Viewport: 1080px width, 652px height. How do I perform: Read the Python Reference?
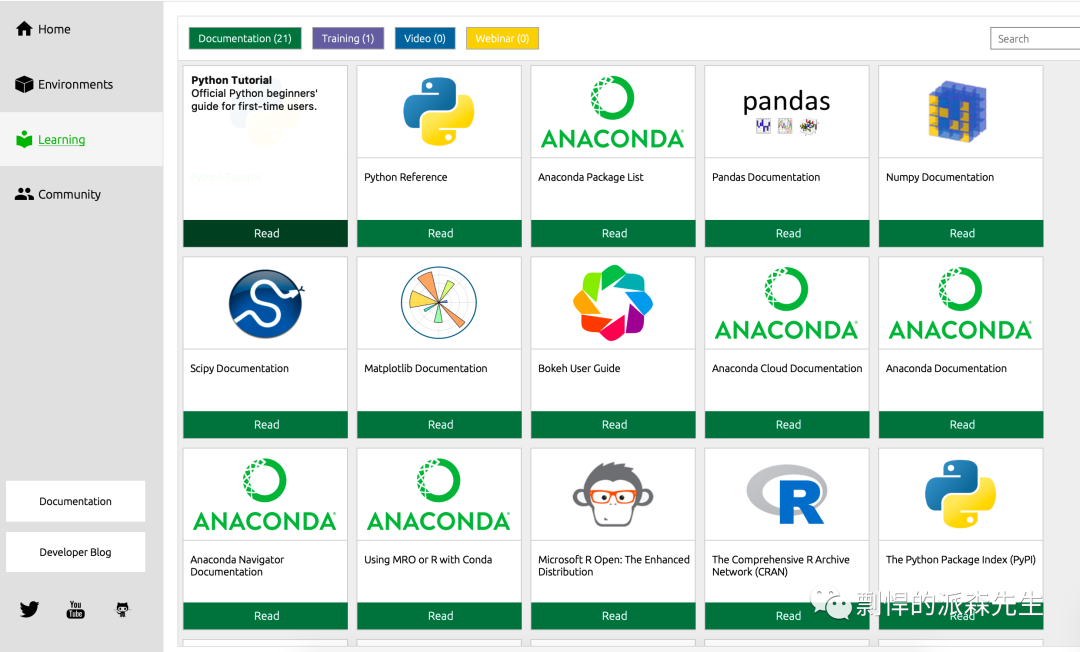(x=439, y=233)
